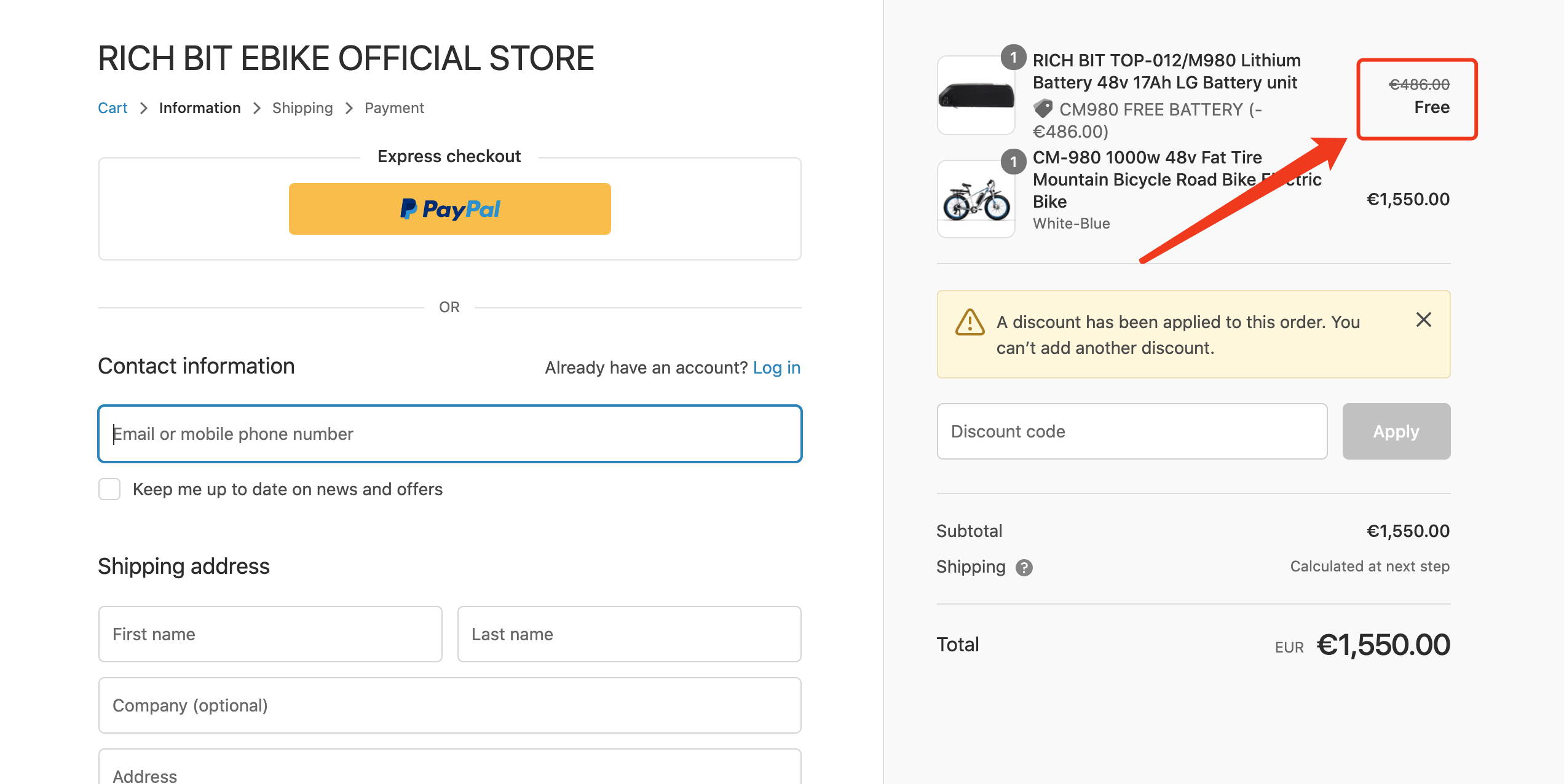Click the quantity badge on bike thumbnail

1013,162
